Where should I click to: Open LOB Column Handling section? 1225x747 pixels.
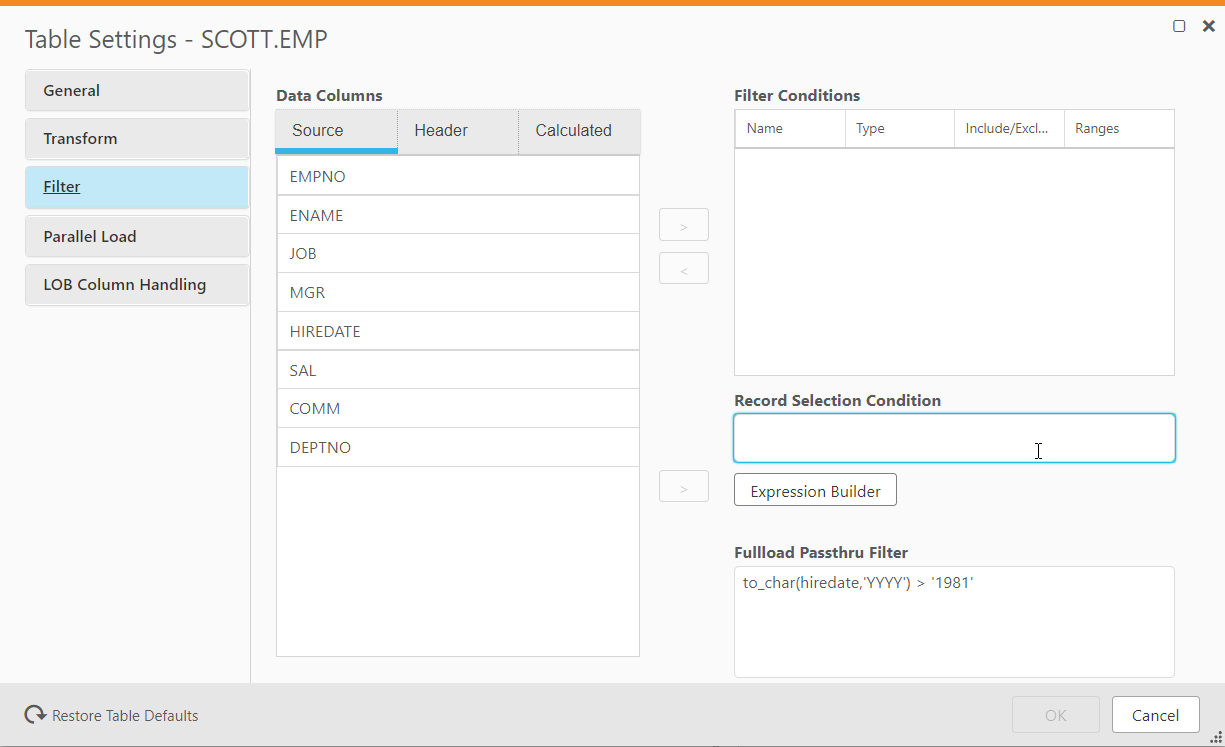[137, 284]
